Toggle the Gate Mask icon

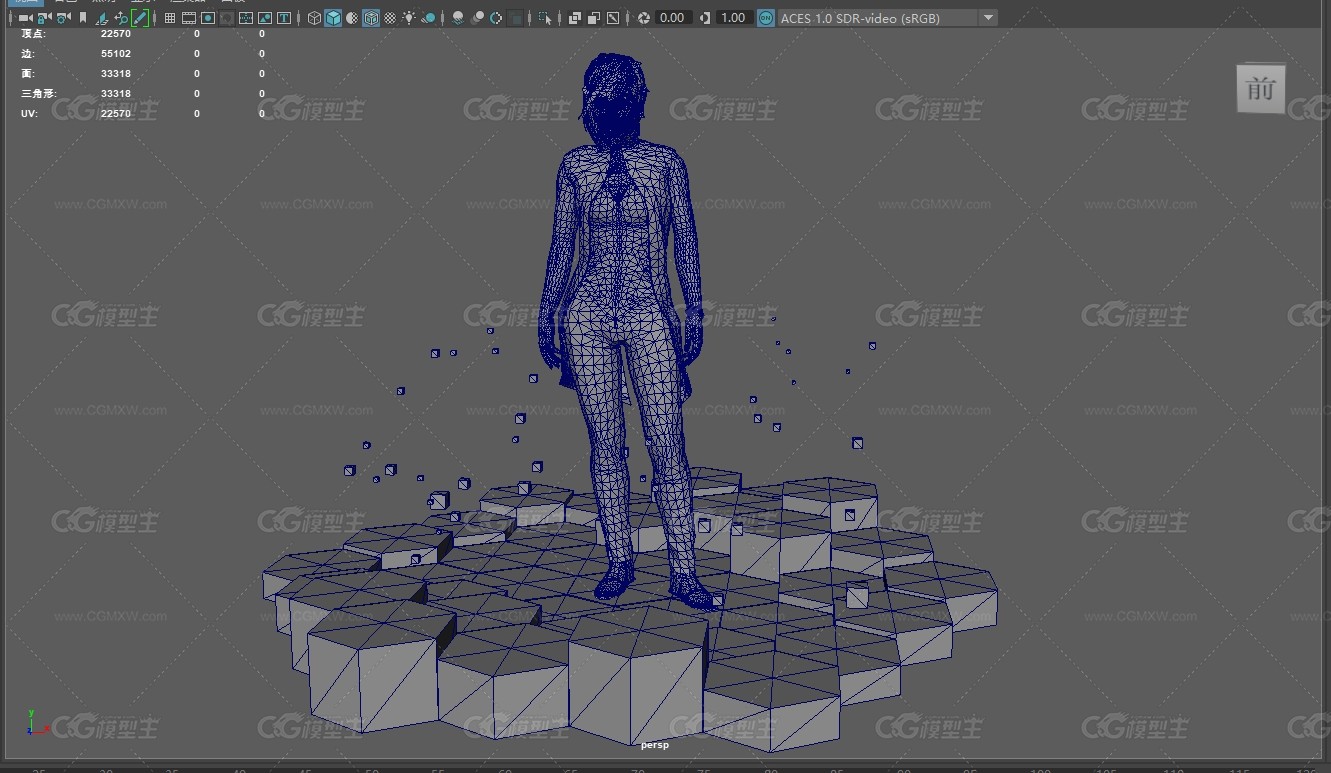click(227, 18)
